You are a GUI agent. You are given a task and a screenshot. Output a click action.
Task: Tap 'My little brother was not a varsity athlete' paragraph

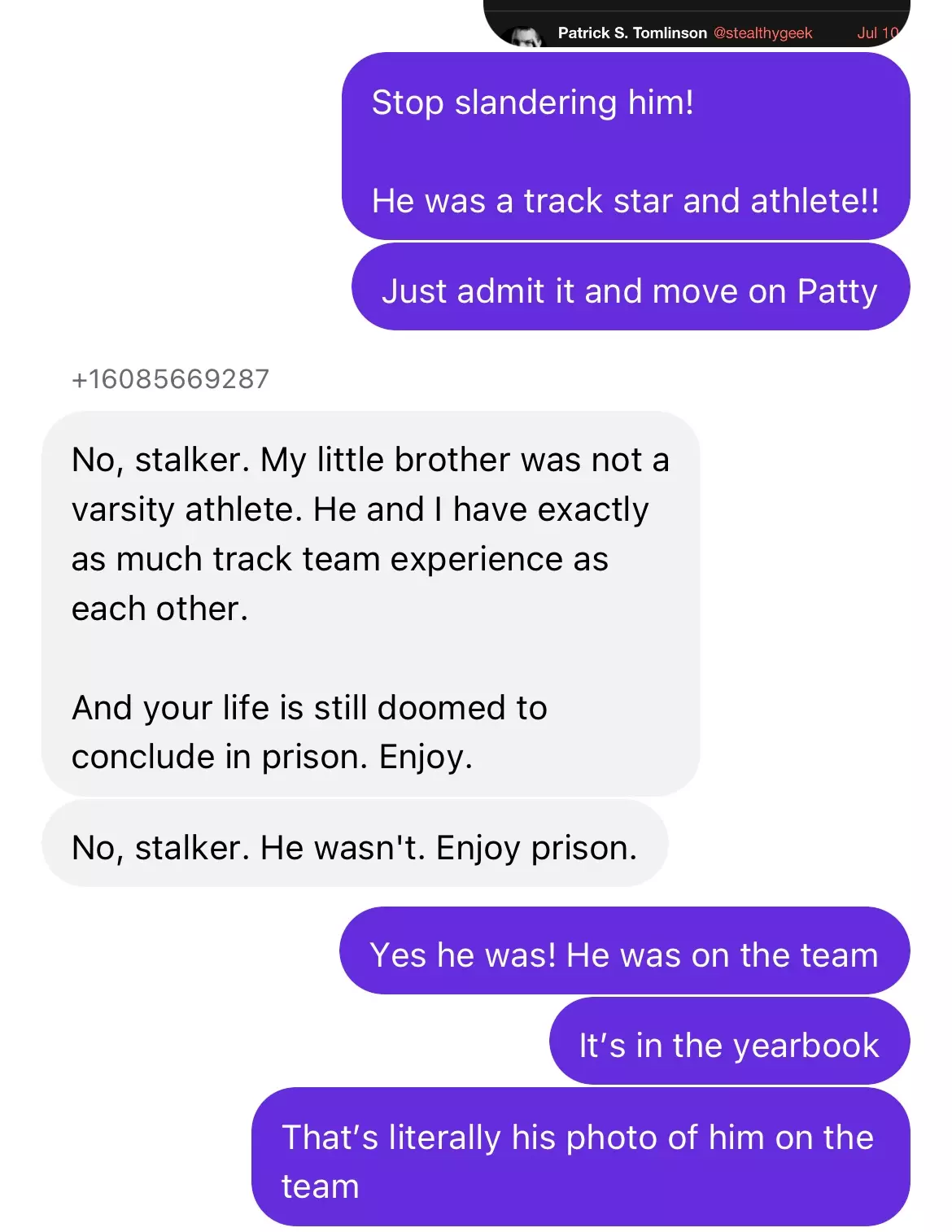point(370,534)
